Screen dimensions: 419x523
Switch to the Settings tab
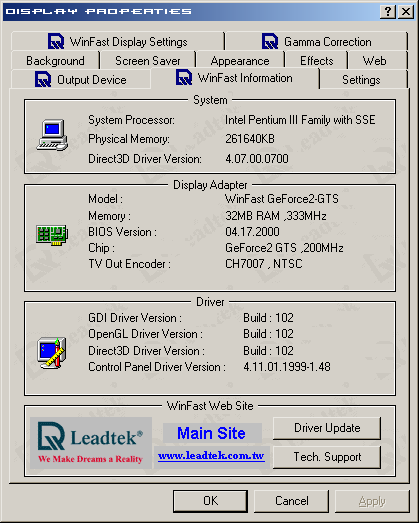pyautogui.click(x=361, y=80)
